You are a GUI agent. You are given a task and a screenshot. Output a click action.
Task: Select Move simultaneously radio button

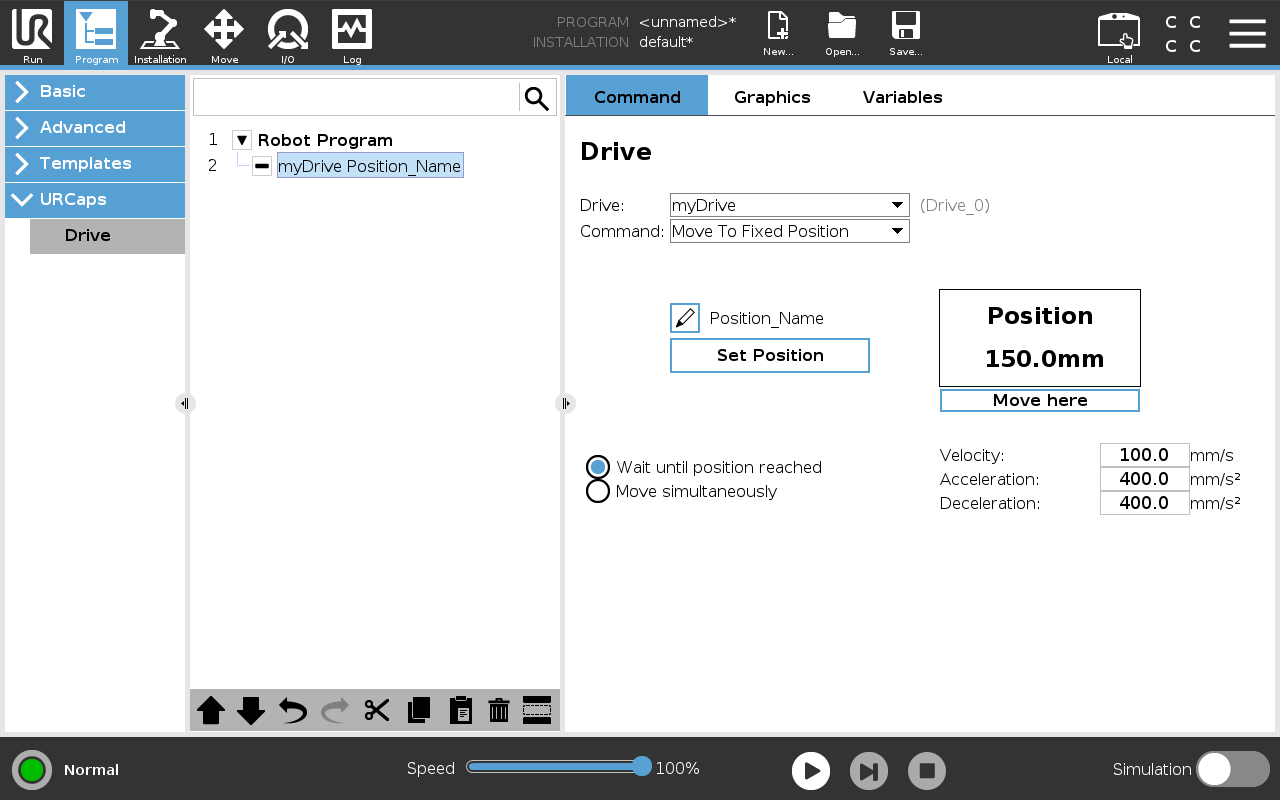tap(598, 491)
